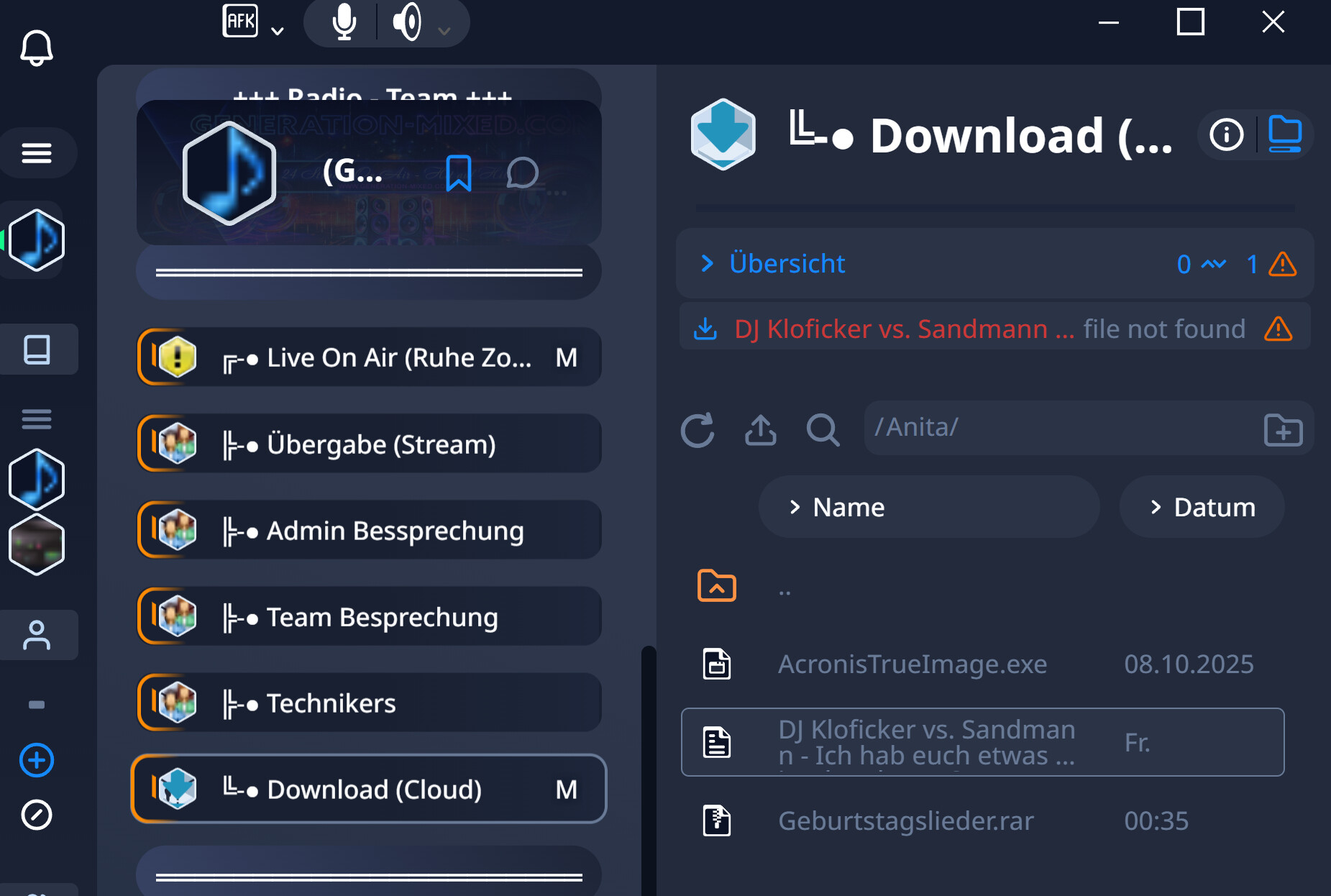Click the refresh file list icon
The height and width of the screenshot is (896, 1331).
click(x=697, y=430)
